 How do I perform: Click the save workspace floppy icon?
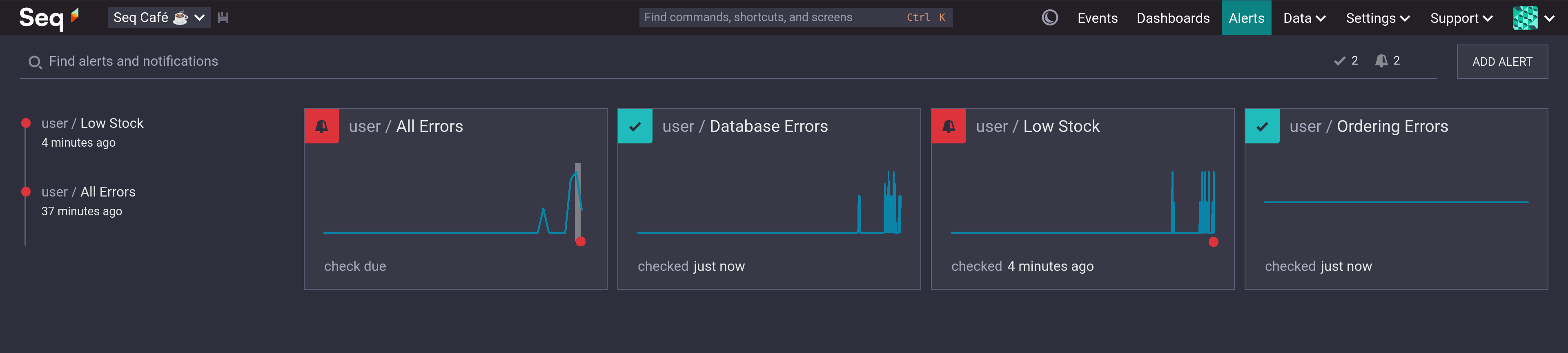pos(223,18)
